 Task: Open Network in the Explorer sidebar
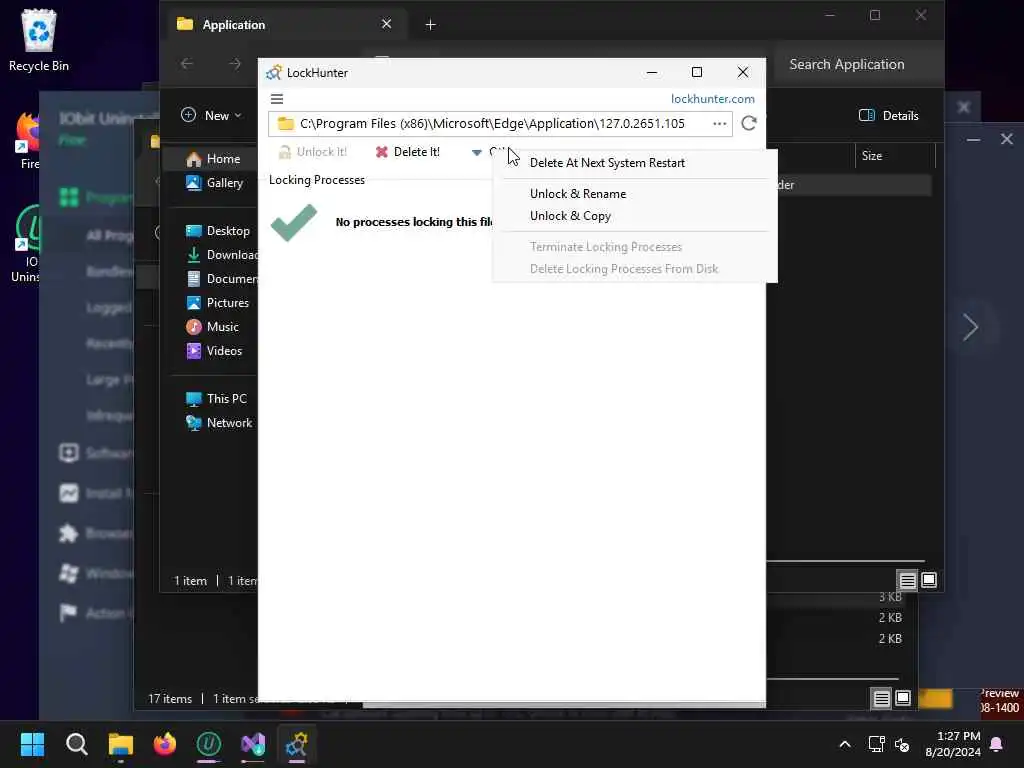pyautogui.click(x=219, y=423)
